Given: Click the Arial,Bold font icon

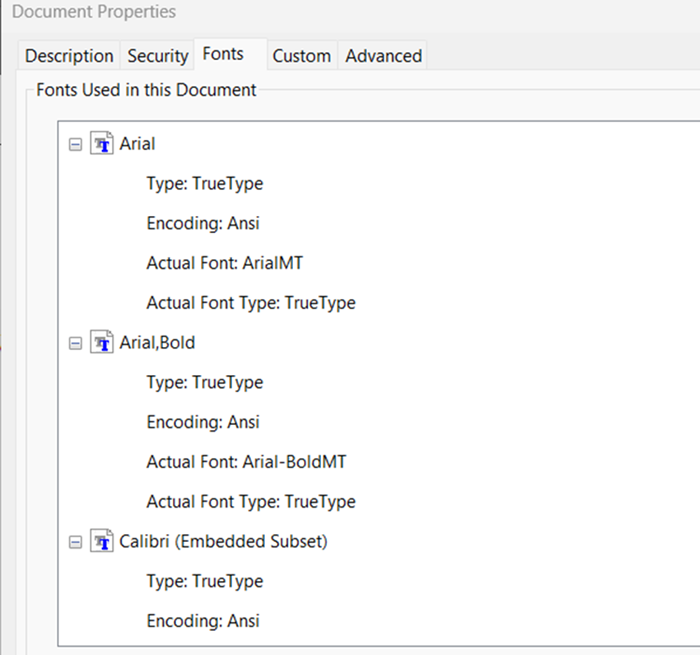Looking at the screenshot, I should pyautogui.click(x=103, y=343).
